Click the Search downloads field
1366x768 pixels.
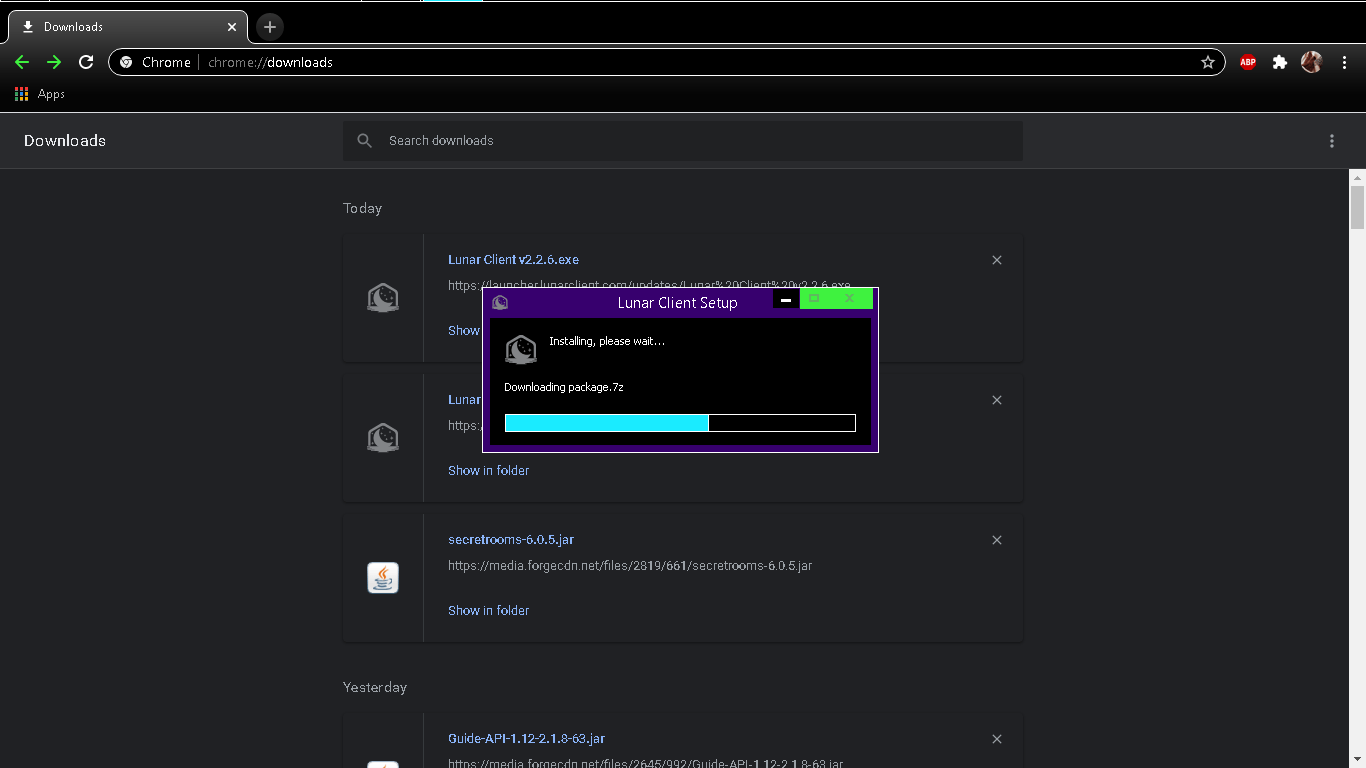690,141
